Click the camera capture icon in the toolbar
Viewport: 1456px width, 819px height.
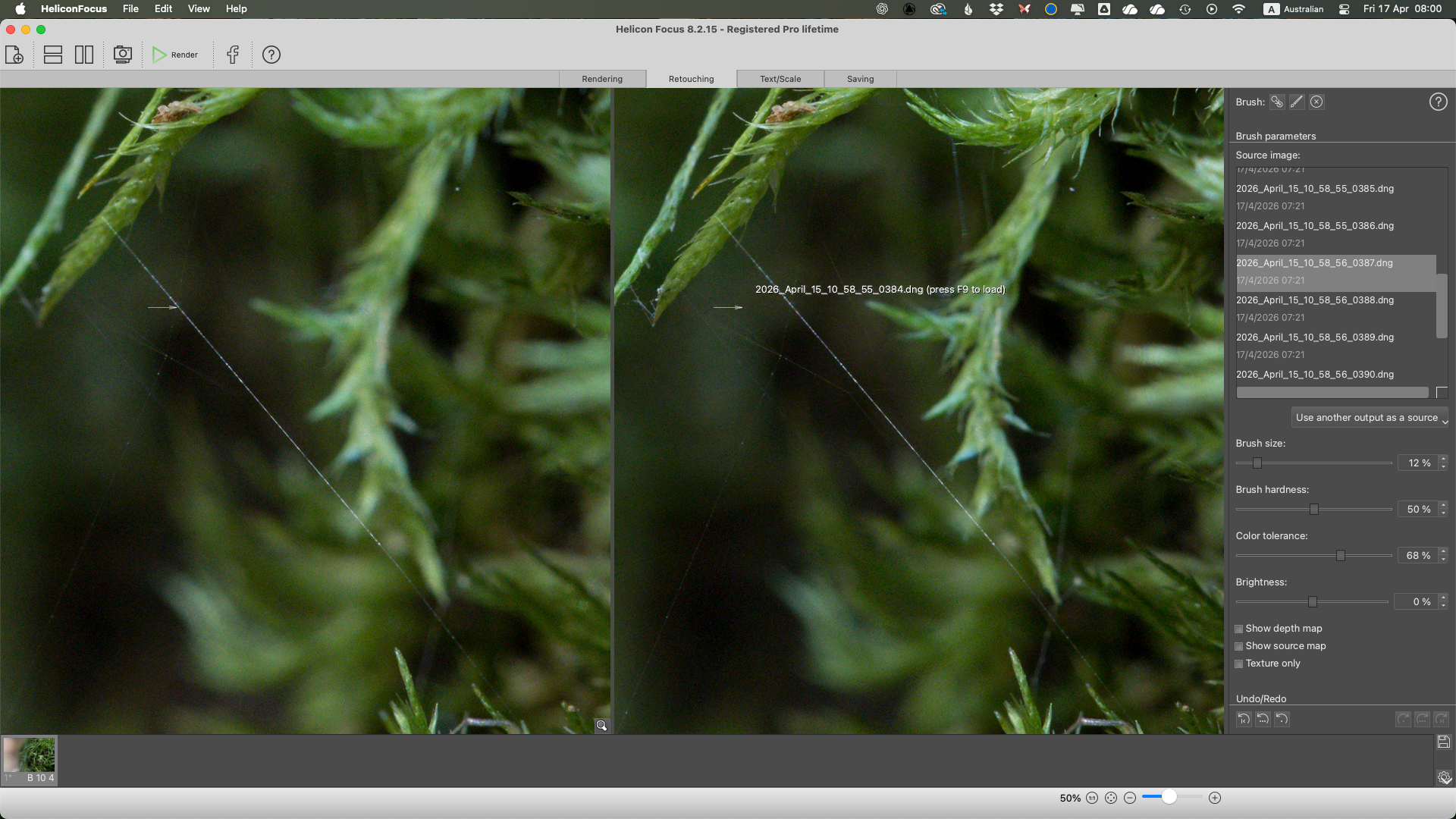coord(122,55)
